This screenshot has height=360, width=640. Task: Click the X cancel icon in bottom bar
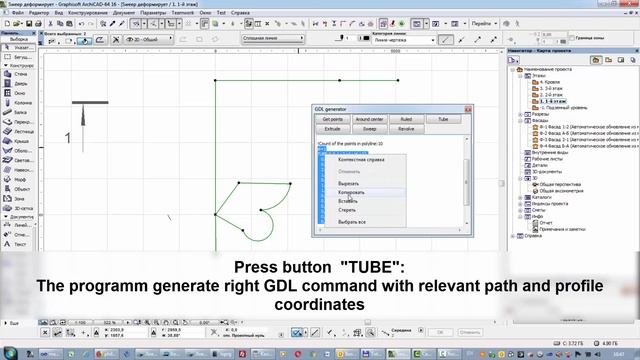click(45, 333)
